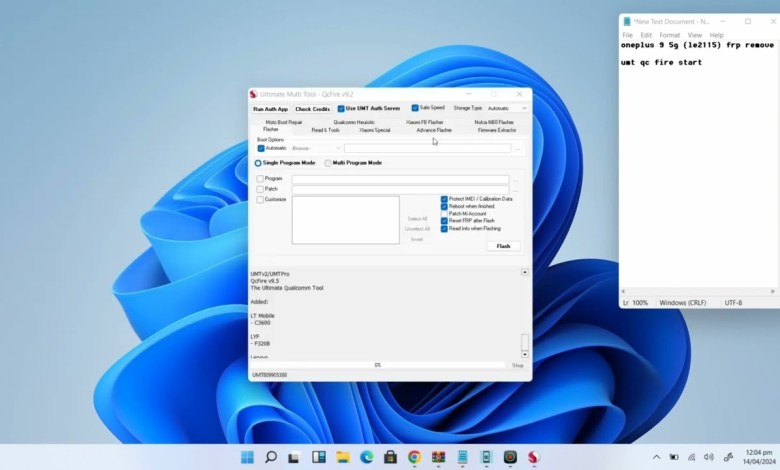Viewport: 780px width, 470px height.
Task: Enable the Customize checkbox
Action: pyautogui.click(x=260, y=199)
